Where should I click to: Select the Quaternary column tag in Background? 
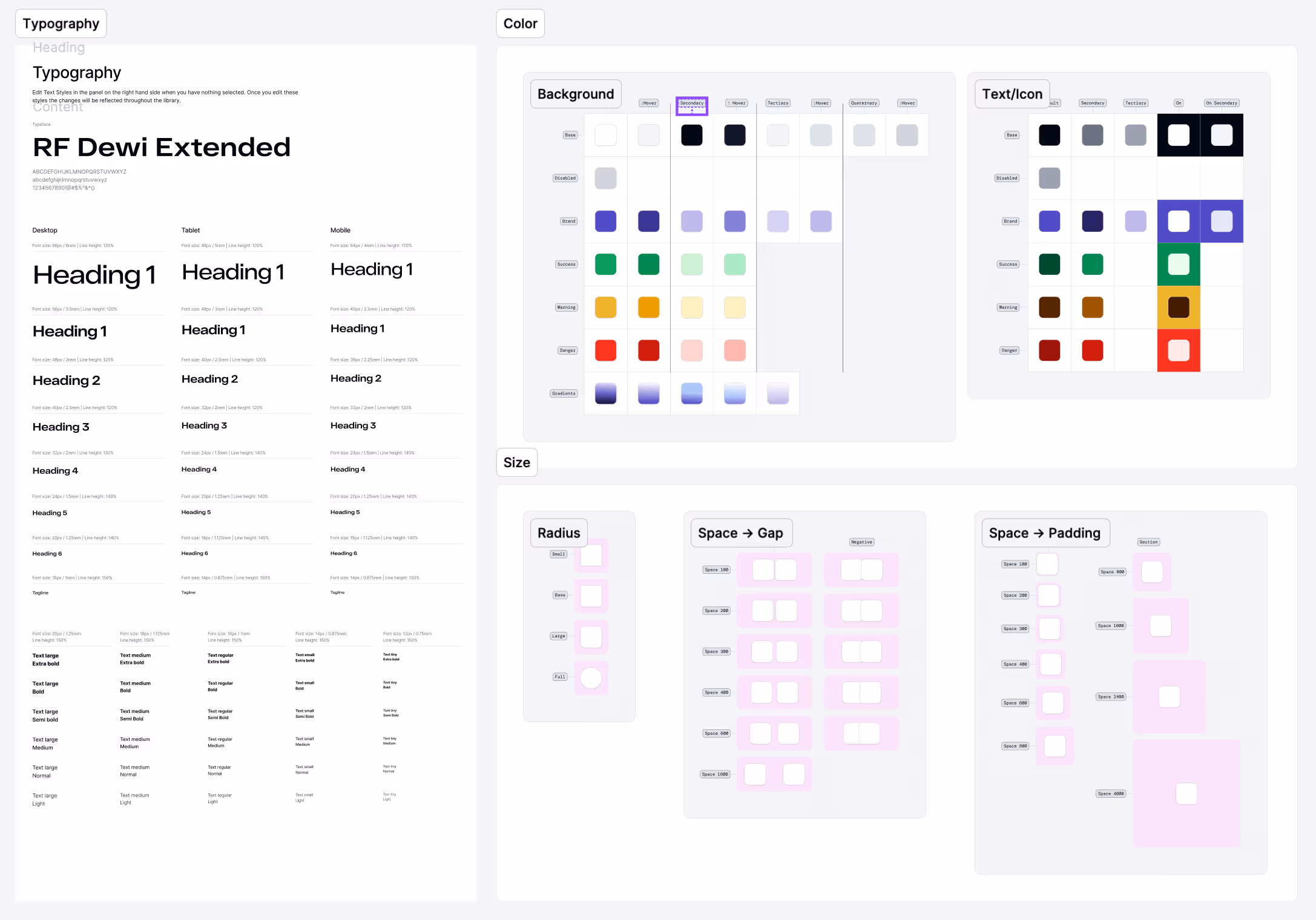click(863, 103)
